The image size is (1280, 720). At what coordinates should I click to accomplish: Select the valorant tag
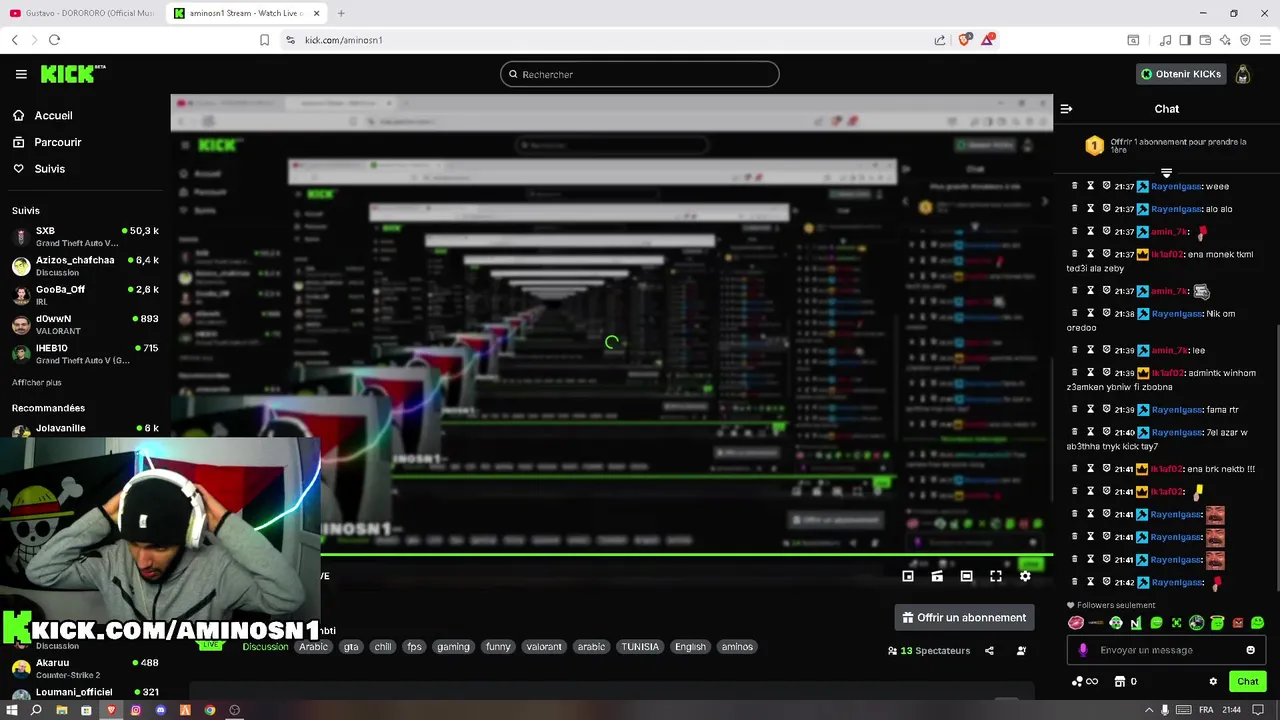point(544,647)
